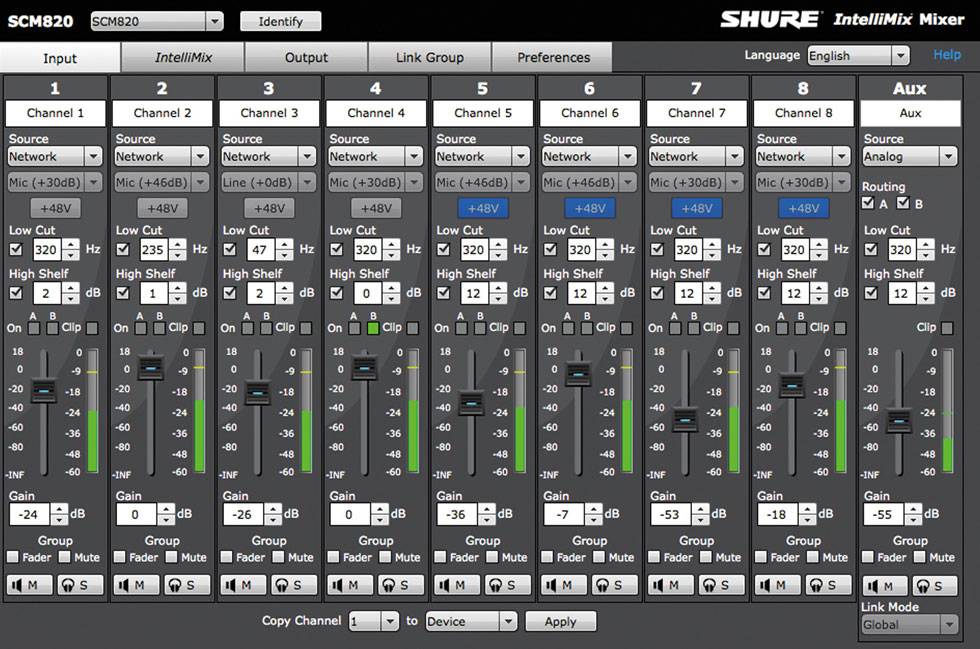Screen dimensions: 980x649
Task: Click the Channel 6 name field
Action: click(590, 113)
